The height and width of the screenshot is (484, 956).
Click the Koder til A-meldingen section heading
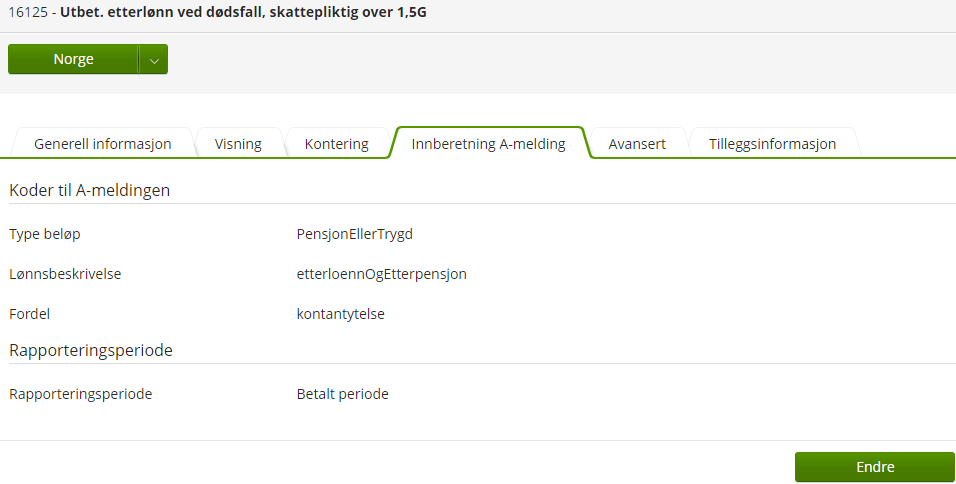[90, 190]
